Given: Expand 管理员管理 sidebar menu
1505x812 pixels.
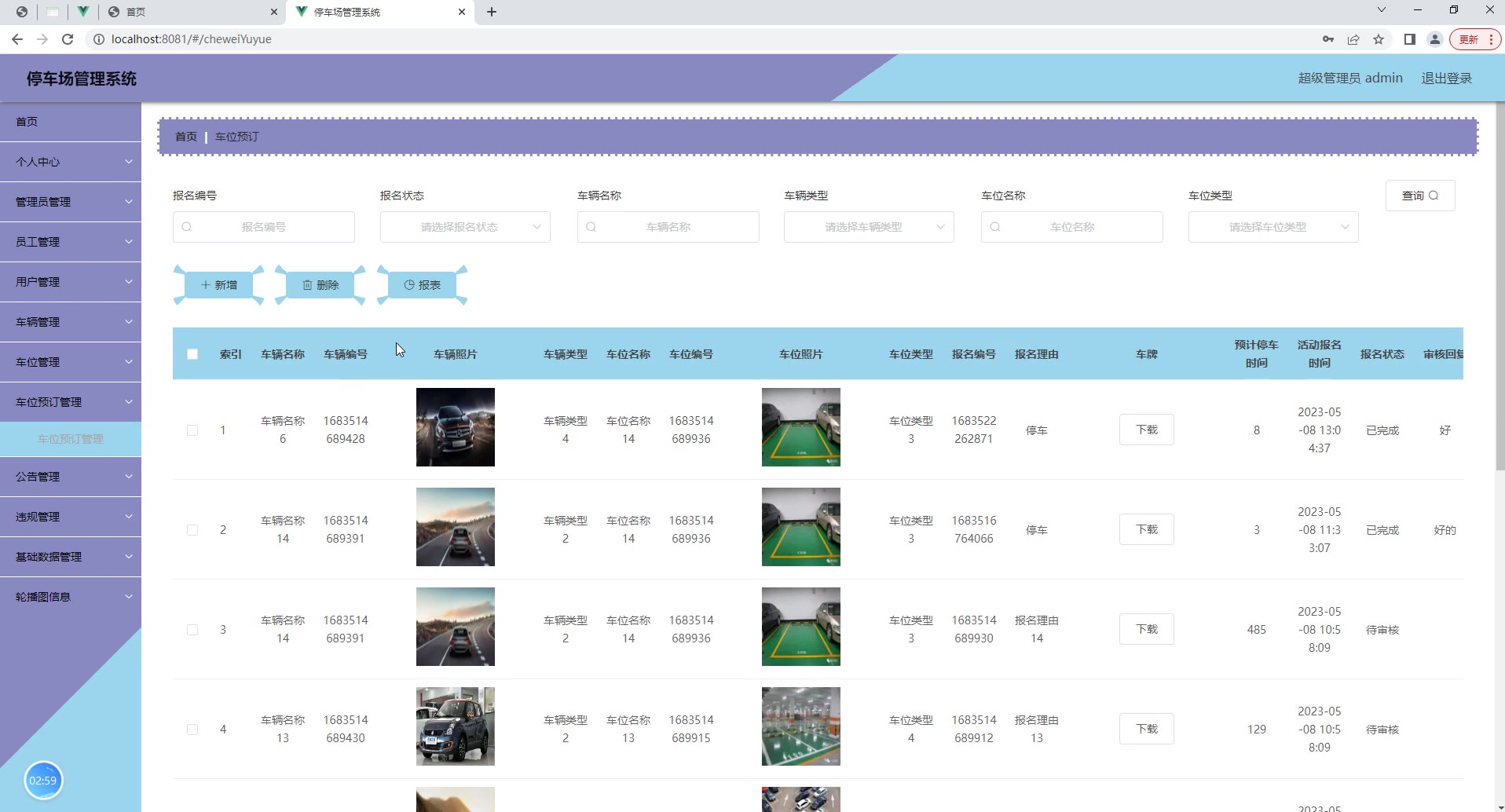Looking at the screenshot, I should [x=71, y=202].
